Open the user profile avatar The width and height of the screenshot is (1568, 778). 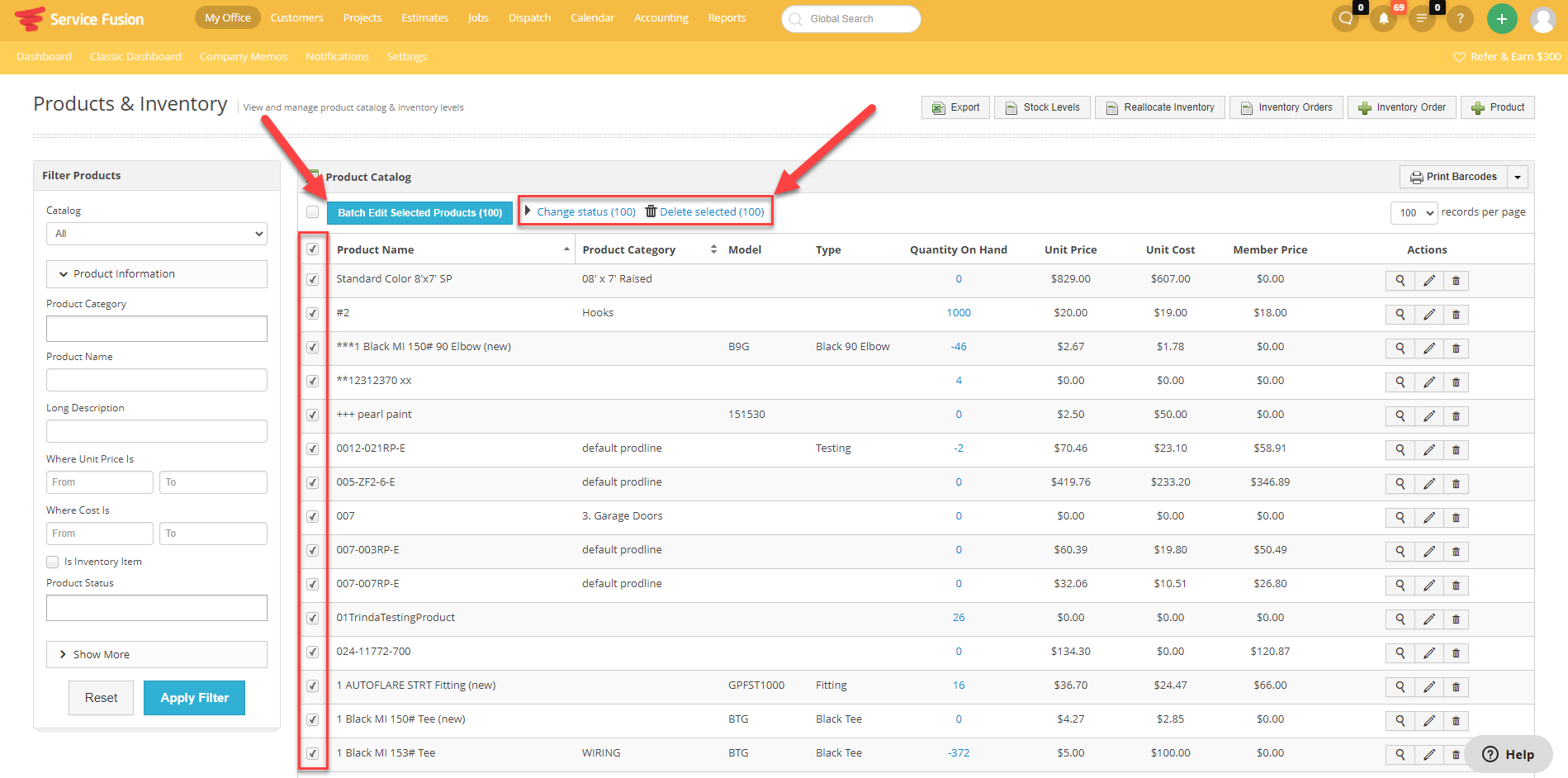tap(1542, 19)
